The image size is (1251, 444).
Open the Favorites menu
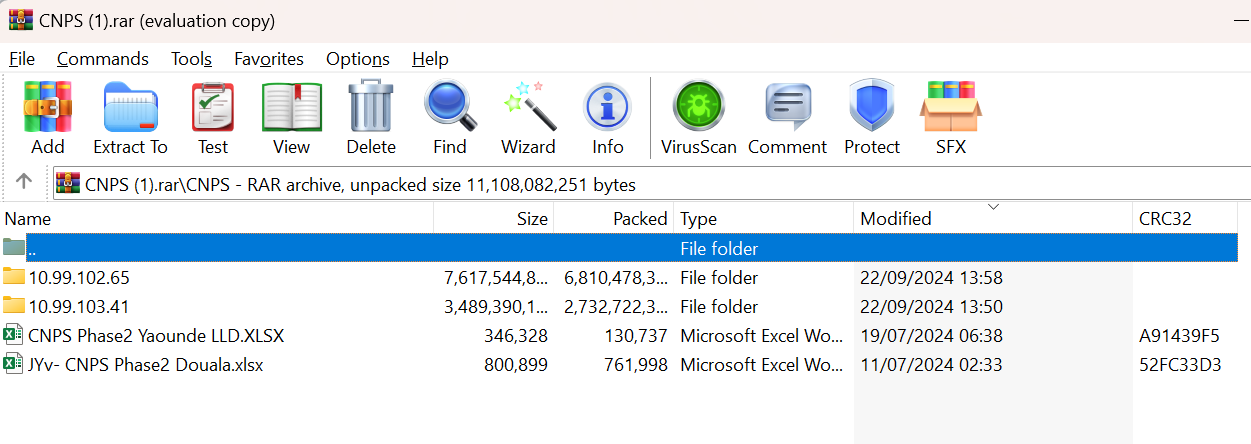(269, 59)
